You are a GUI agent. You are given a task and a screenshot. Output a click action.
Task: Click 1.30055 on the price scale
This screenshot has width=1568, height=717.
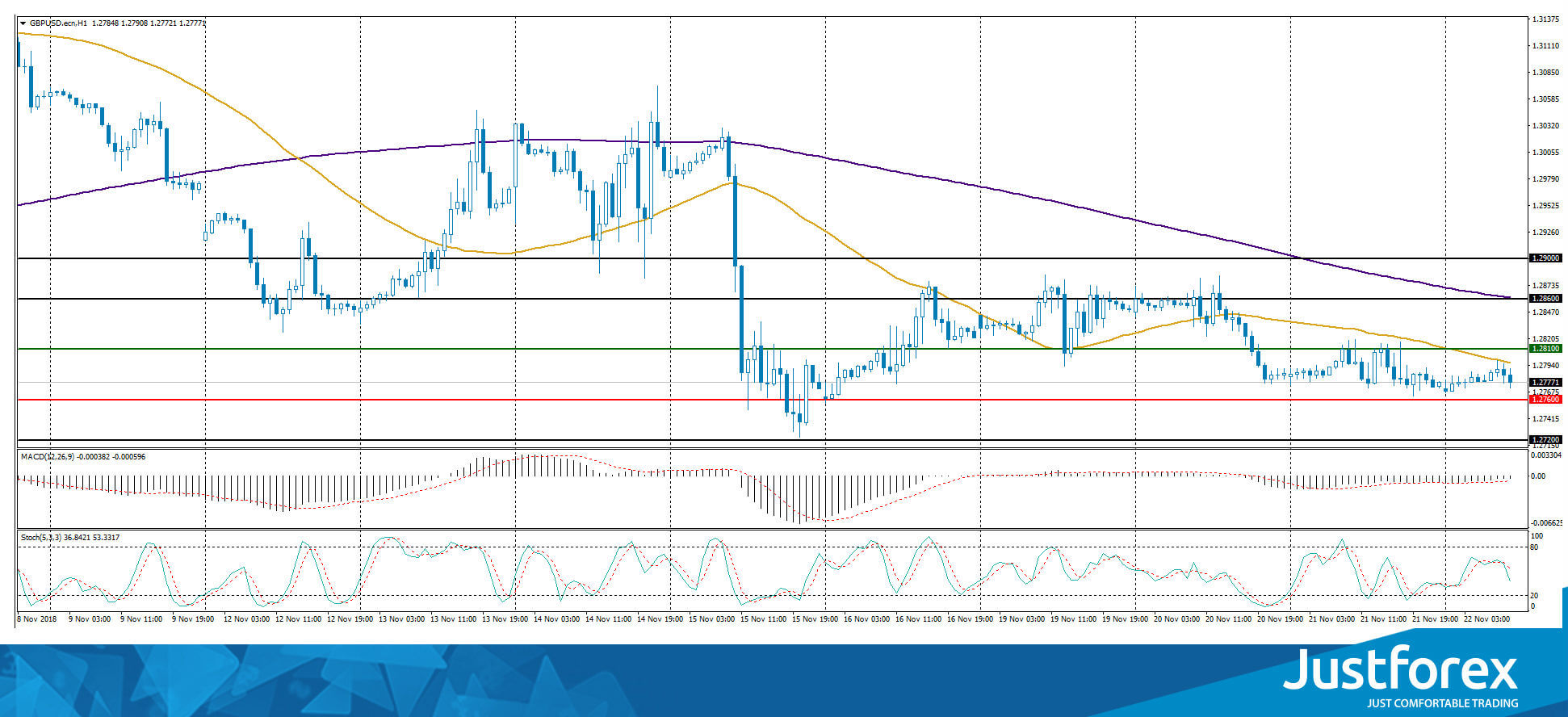(x=1546, y=153)
